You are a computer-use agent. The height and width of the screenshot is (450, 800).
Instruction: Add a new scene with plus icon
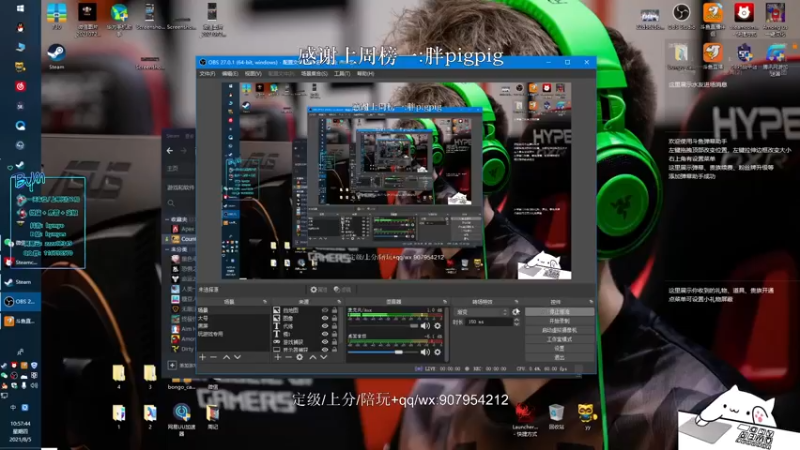point(203,357)
